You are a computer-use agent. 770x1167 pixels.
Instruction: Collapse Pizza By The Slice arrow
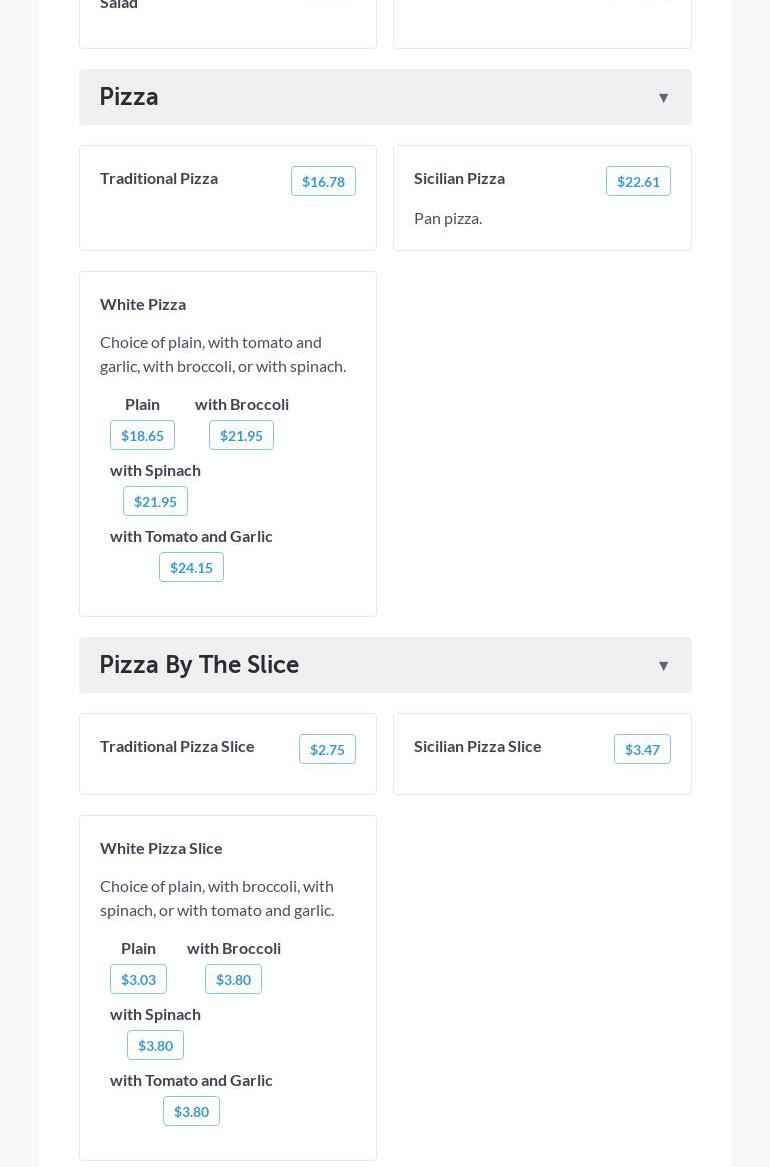(x=663, y=666)
